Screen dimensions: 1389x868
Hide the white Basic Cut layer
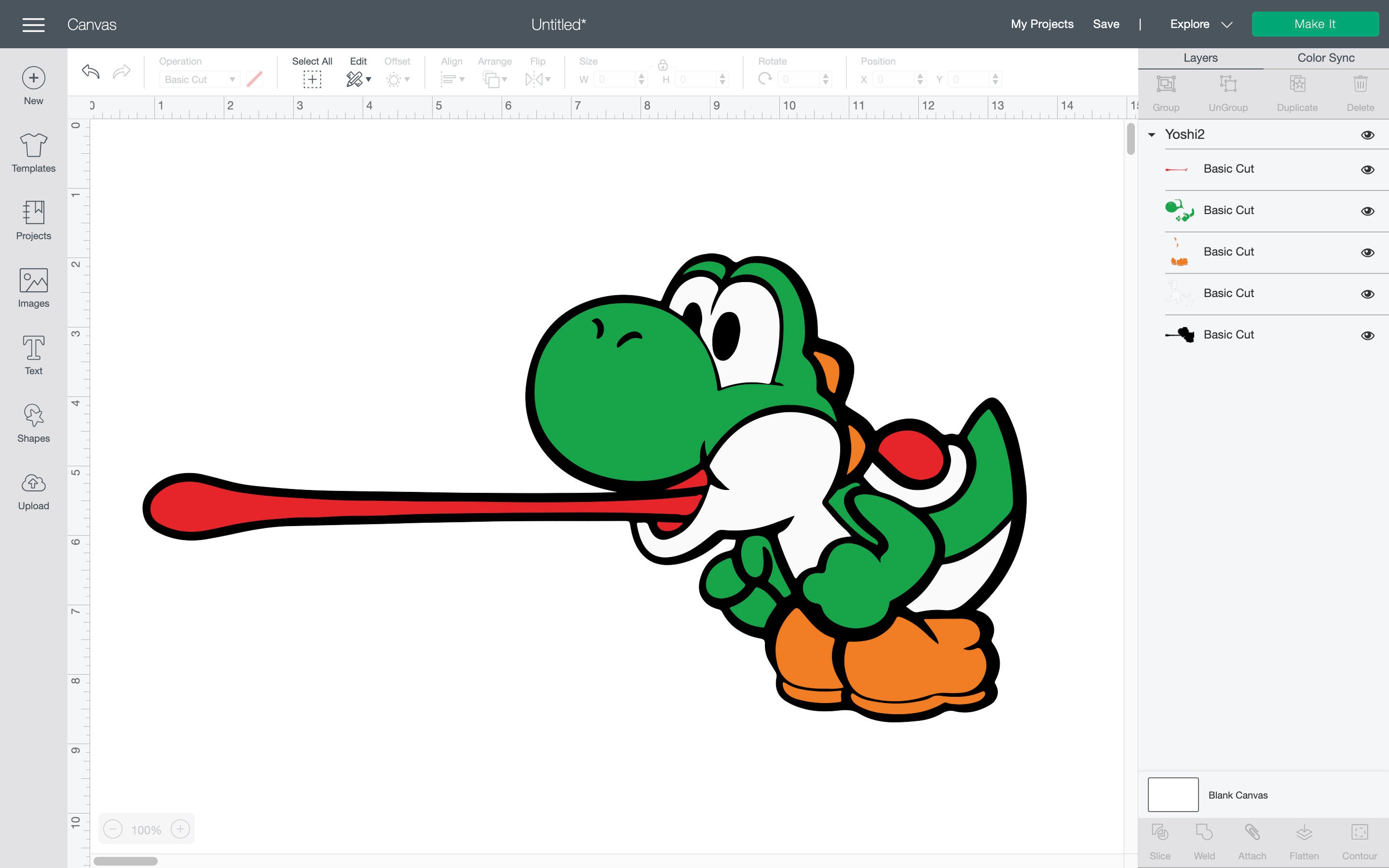(x=1368, y=293)
